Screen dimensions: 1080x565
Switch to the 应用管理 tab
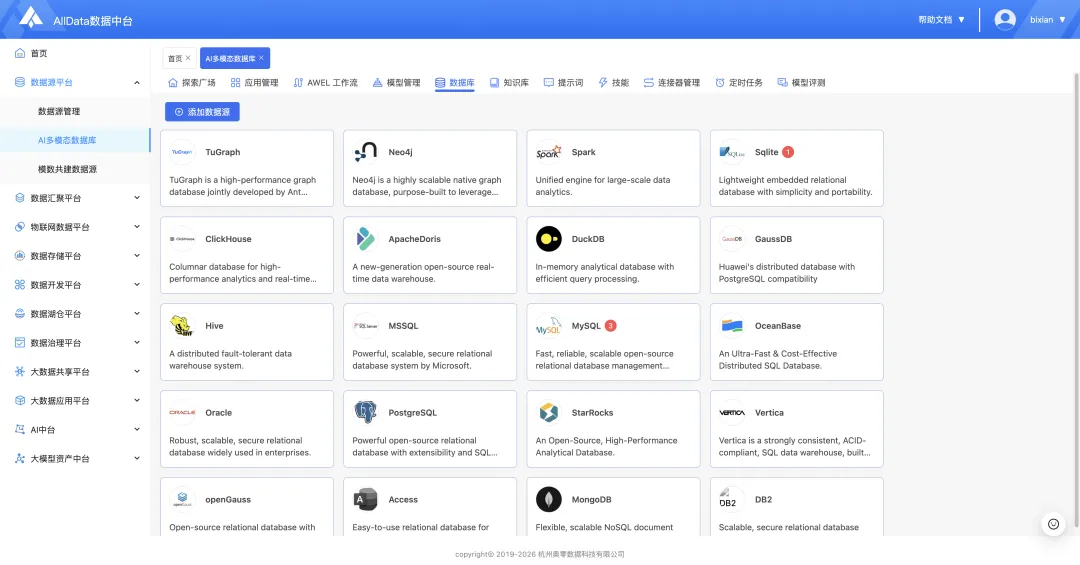click(x=254, y=83)
